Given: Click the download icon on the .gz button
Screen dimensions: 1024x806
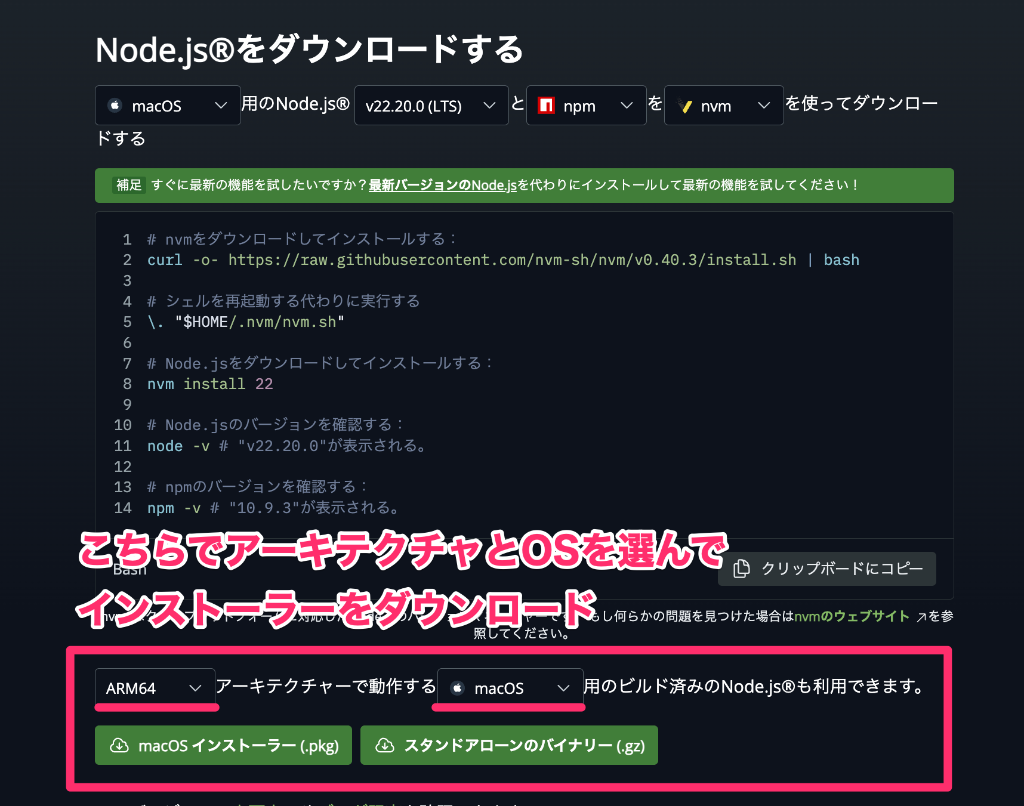Looking at the screenshot, I should point(385,745).
